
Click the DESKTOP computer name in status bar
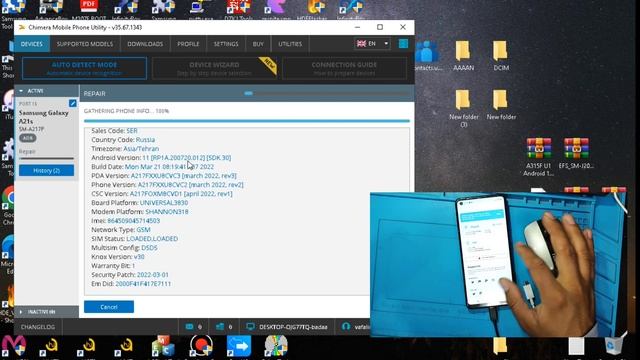tap(293, 327)
